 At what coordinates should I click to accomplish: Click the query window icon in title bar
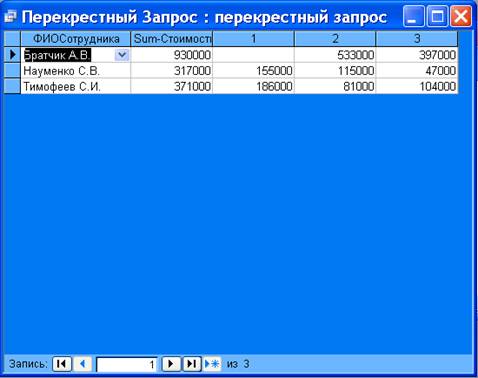click(x=10, y=16)
